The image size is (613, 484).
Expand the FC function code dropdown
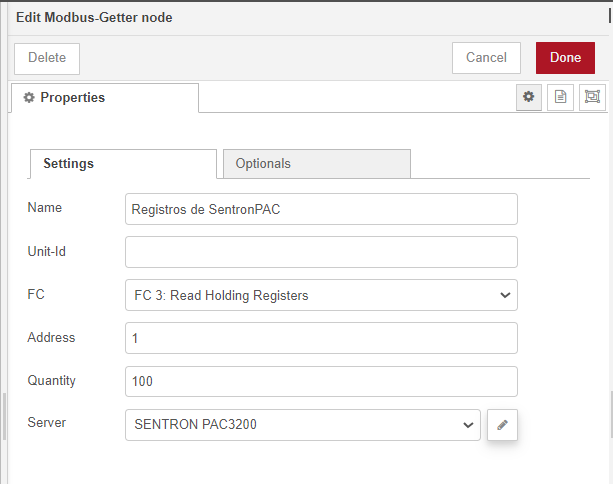321,295
